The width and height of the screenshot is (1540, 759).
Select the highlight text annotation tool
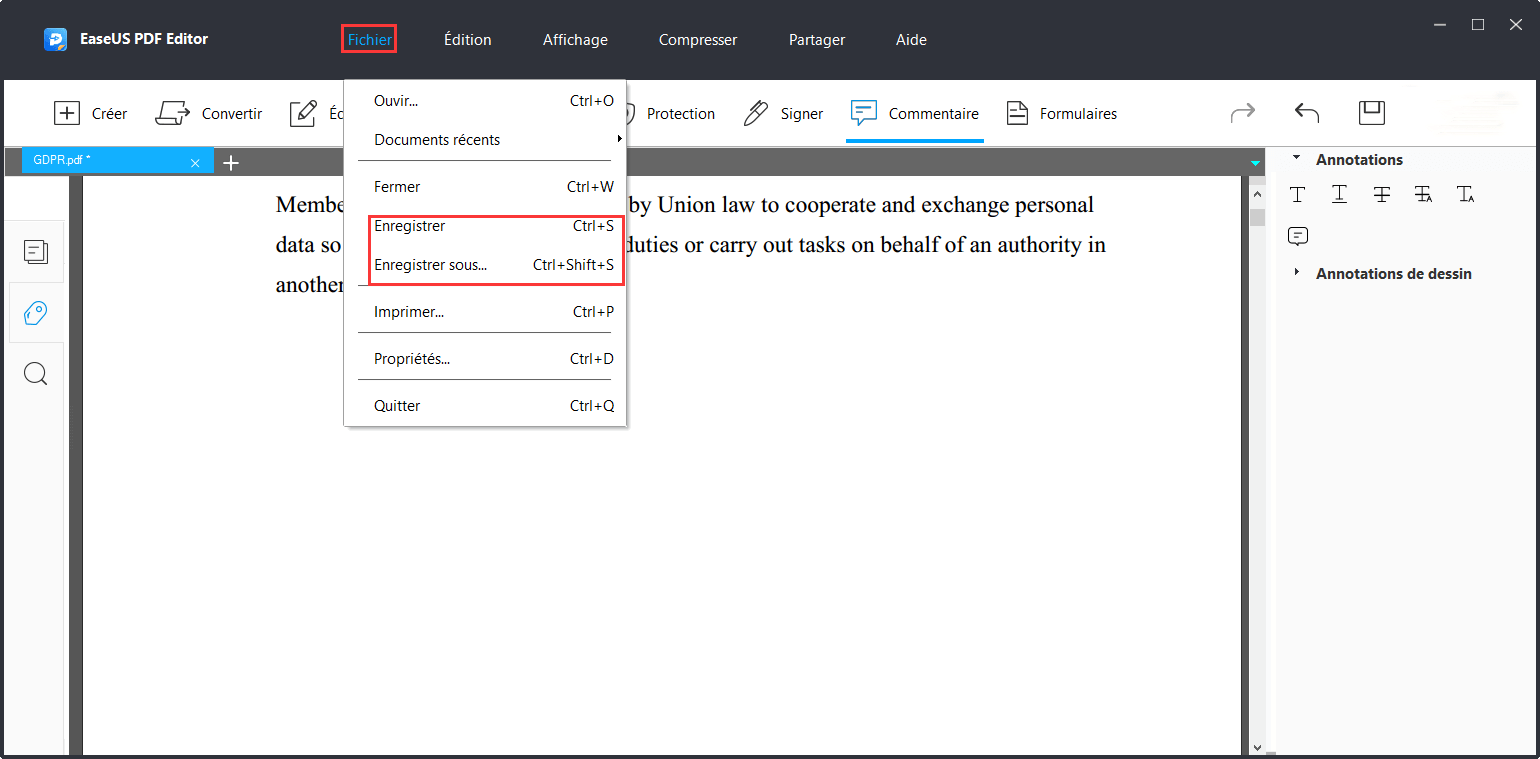coord(1297,194)
